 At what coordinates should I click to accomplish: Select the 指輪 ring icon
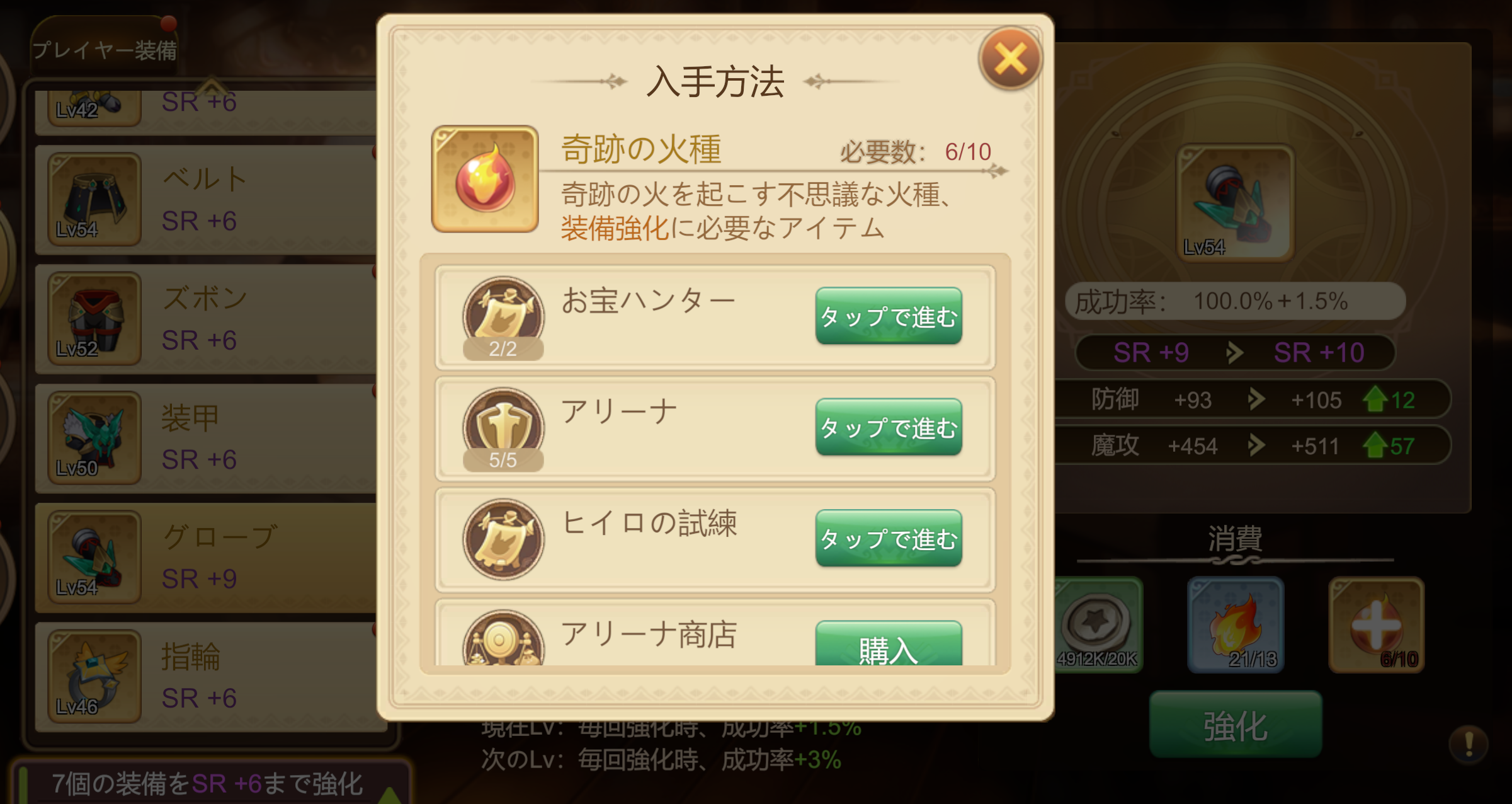(x=94, y=677)
